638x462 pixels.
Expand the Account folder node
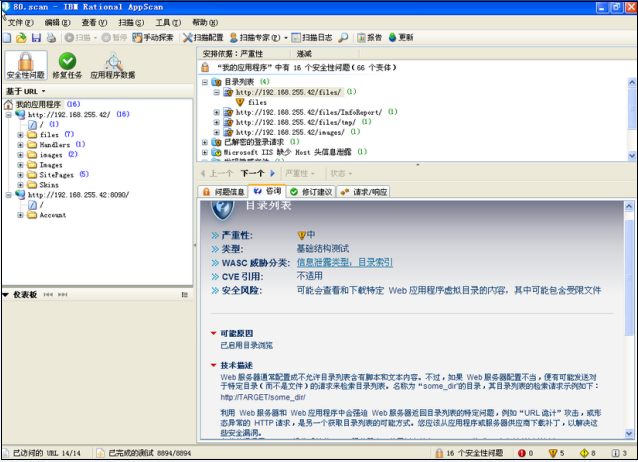[20, 215]
